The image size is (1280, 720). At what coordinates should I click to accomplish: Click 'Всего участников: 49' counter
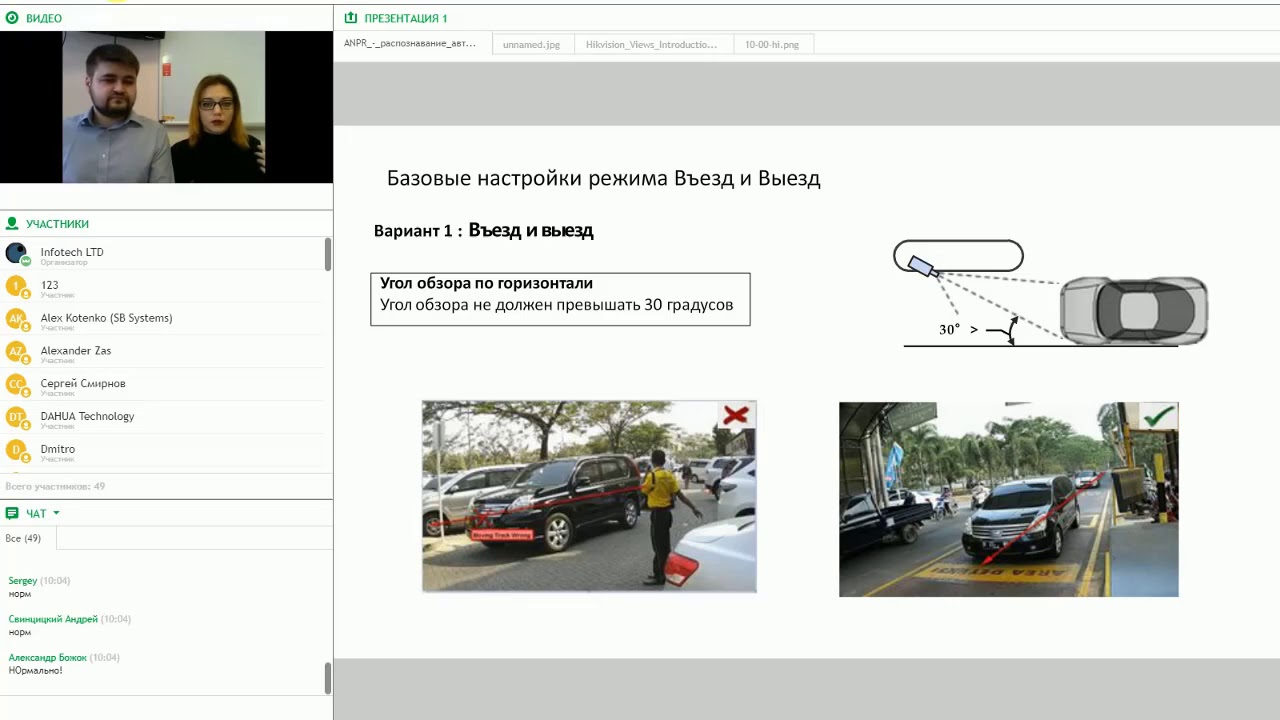(55, 486)
